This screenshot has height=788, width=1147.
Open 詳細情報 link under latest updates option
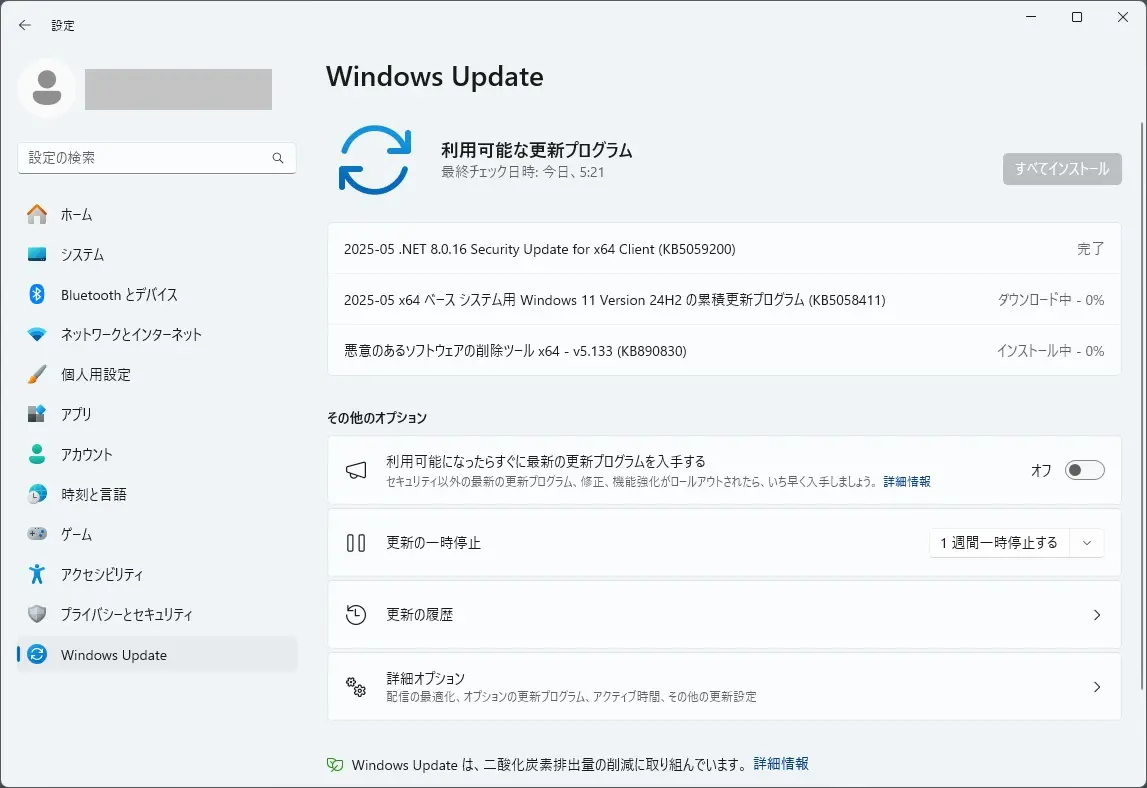click(907, 481)
